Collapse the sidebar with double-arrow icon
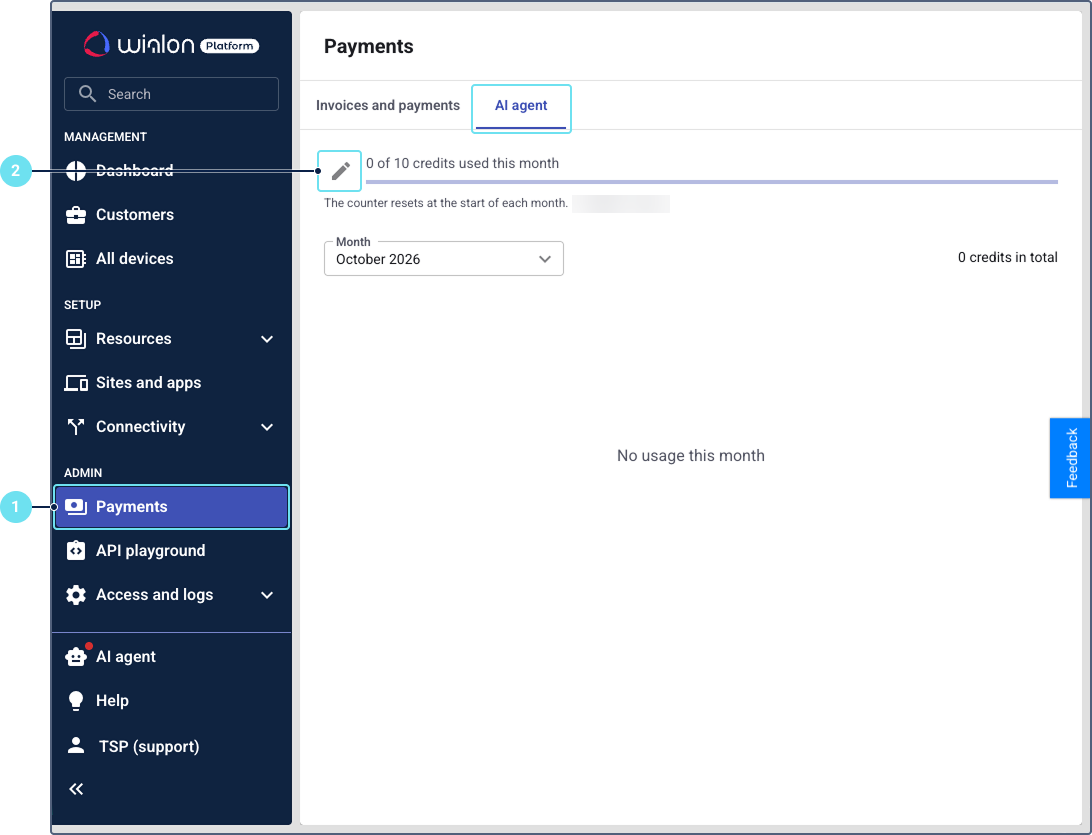 (x=76, y=788)
